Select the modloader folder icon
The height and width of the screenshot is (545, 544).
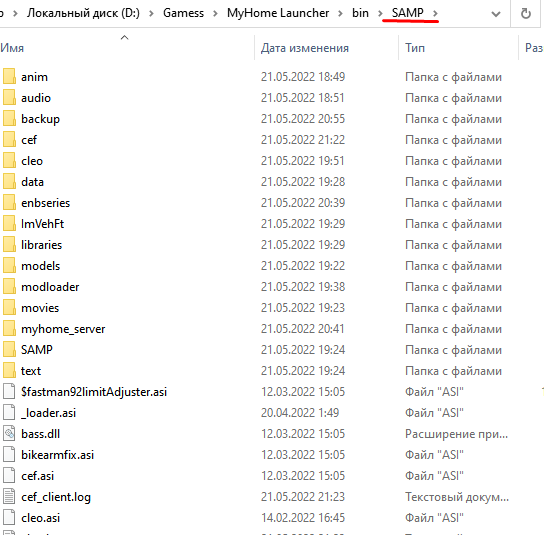click(9, 287)
